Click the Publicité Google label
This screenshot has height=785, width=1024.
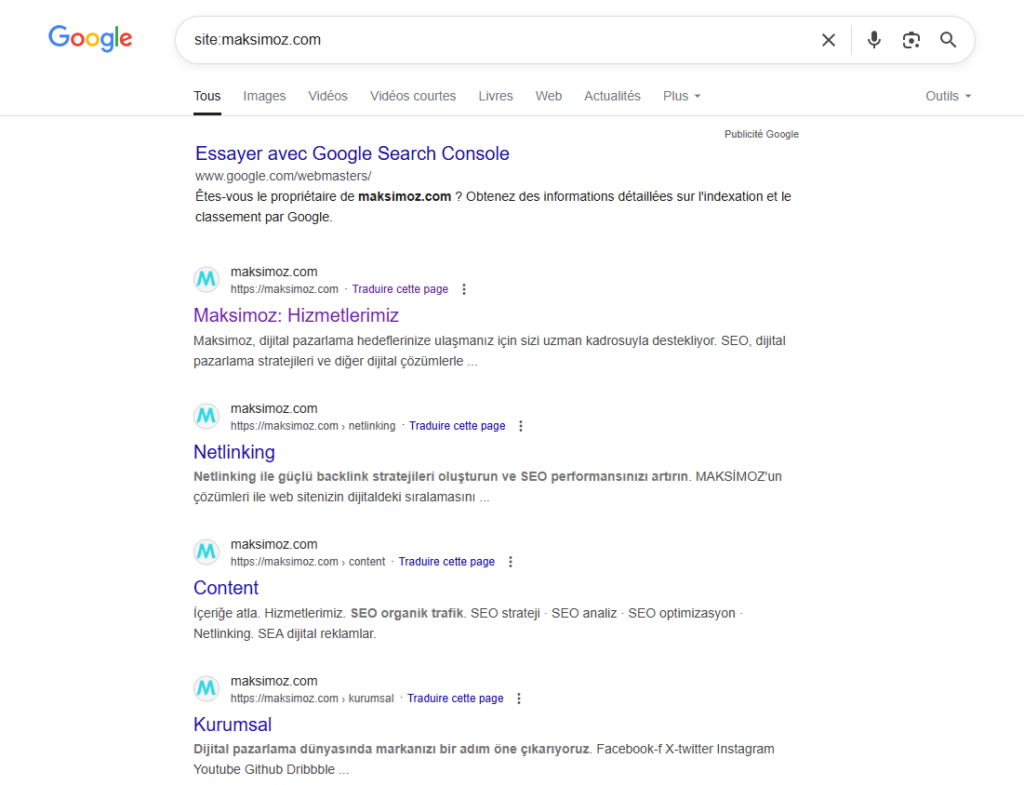click(x=761, y=134)
